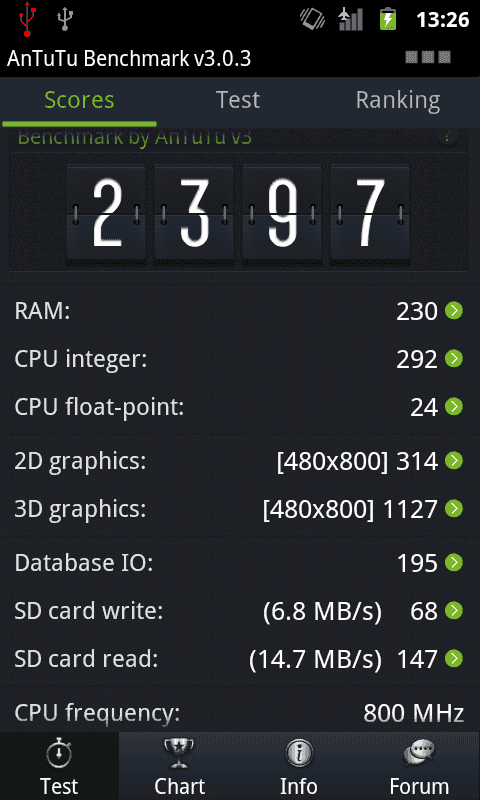Tap the red USB icon in status bar

(27, 20)
